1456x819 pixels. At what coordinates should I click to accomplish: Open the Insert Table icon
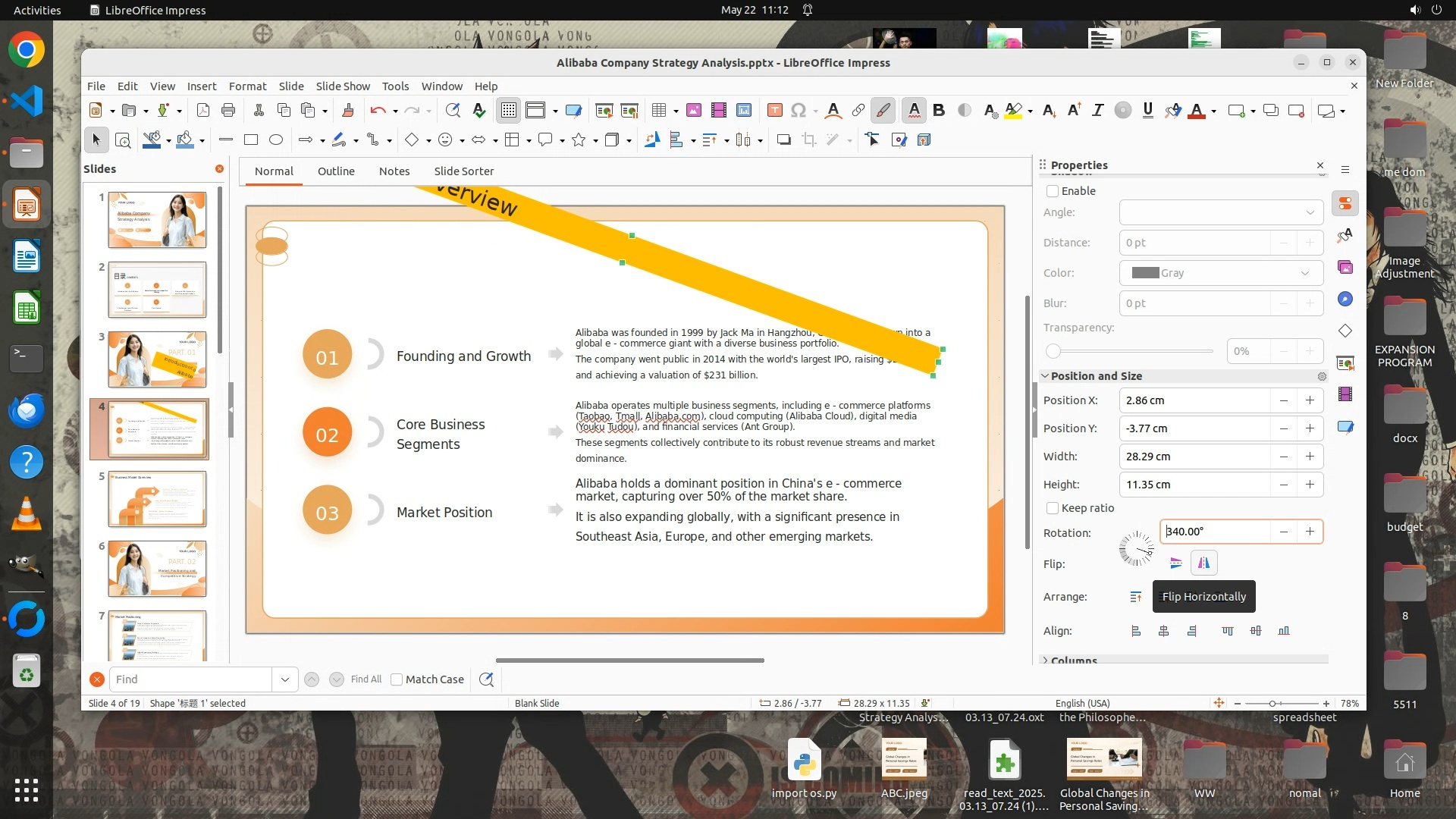coord(658,111)
